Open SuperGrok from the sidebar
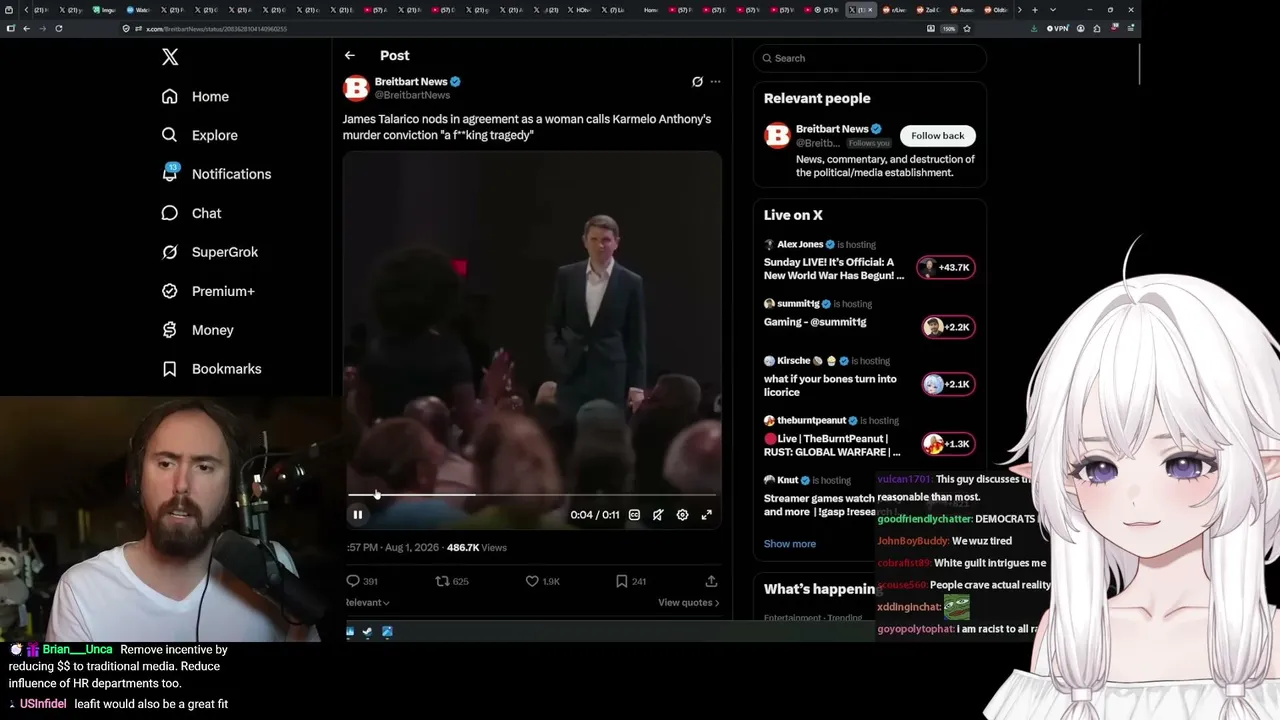 pyautogui.click(x=210, y=252)
